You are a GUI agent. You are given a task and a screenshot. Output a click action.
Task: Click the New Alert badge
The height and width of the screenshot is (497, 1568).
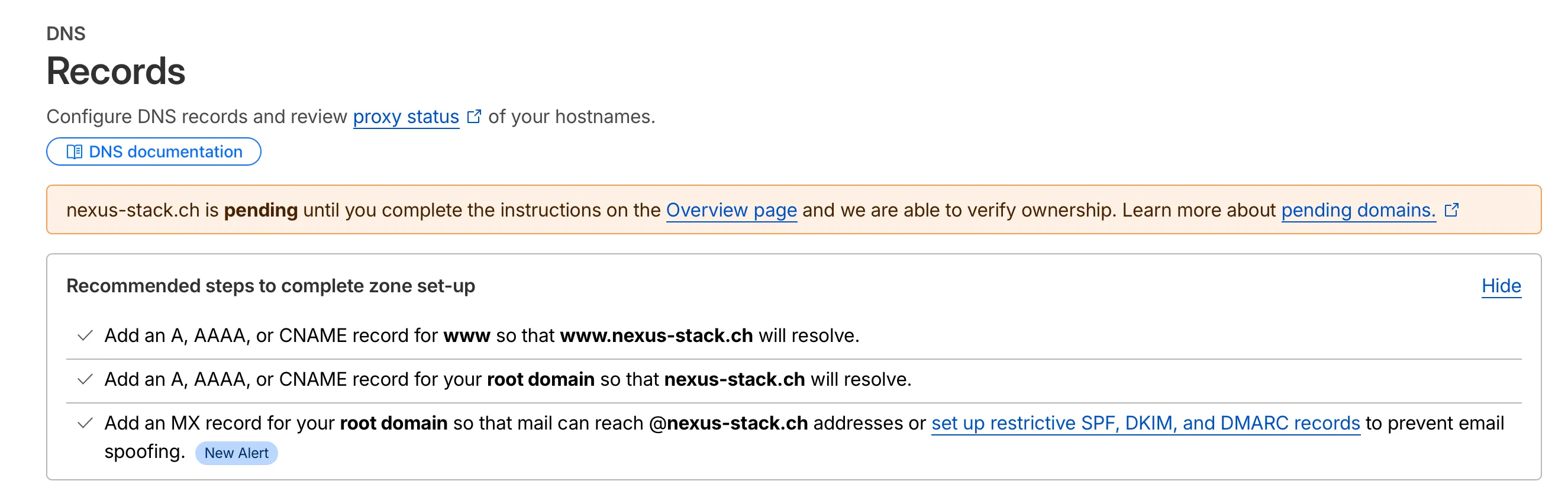[236, 453]
